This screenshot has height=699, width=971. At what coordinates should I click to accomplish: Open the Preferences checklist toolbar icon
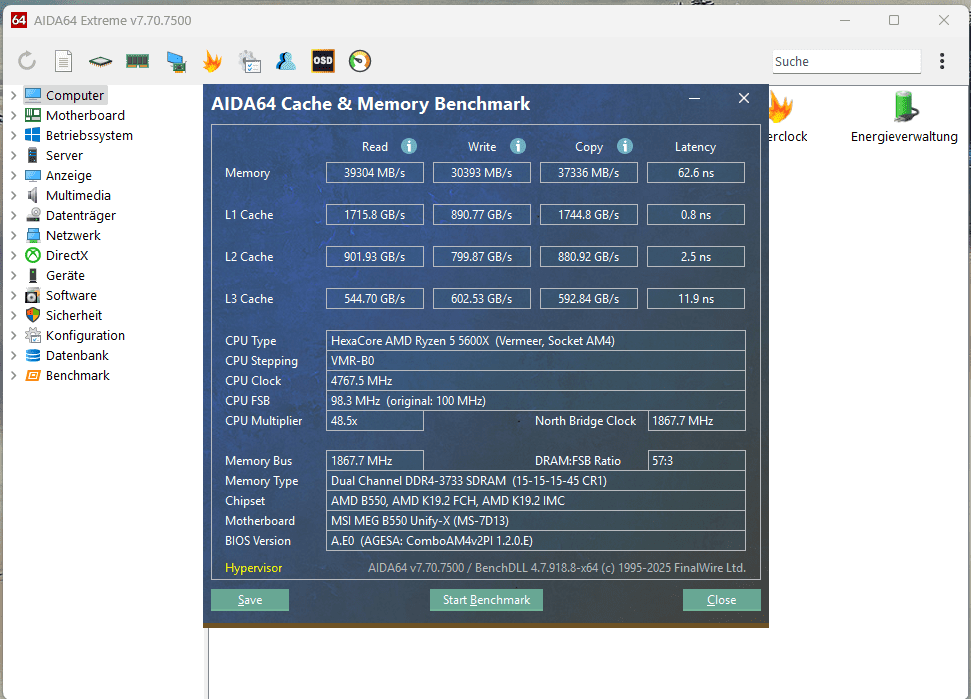(x=250, y=61)
